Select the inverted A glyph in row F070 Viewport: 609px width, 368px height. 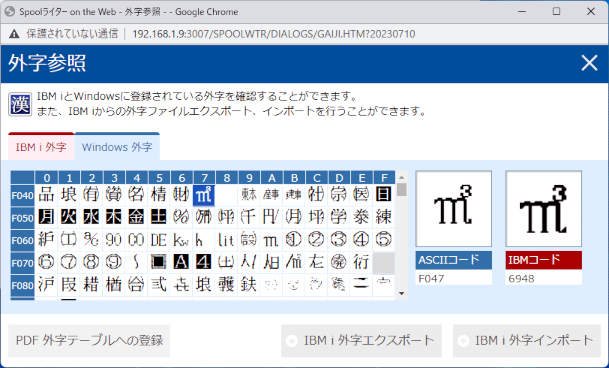click(181, 263)
